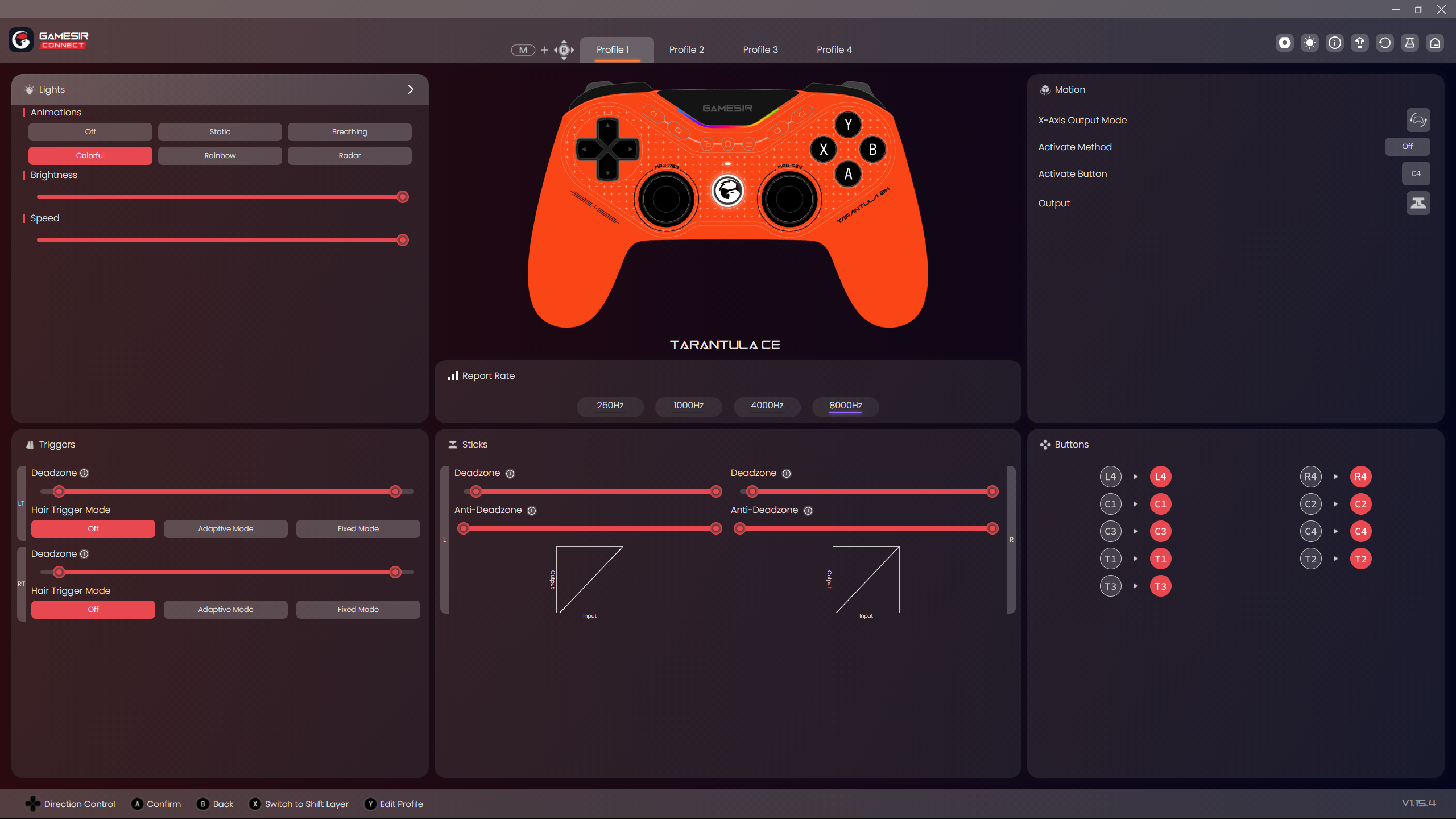The image size is (1456, 819).
Task: Select the Radar light animation
Action: 350,156
